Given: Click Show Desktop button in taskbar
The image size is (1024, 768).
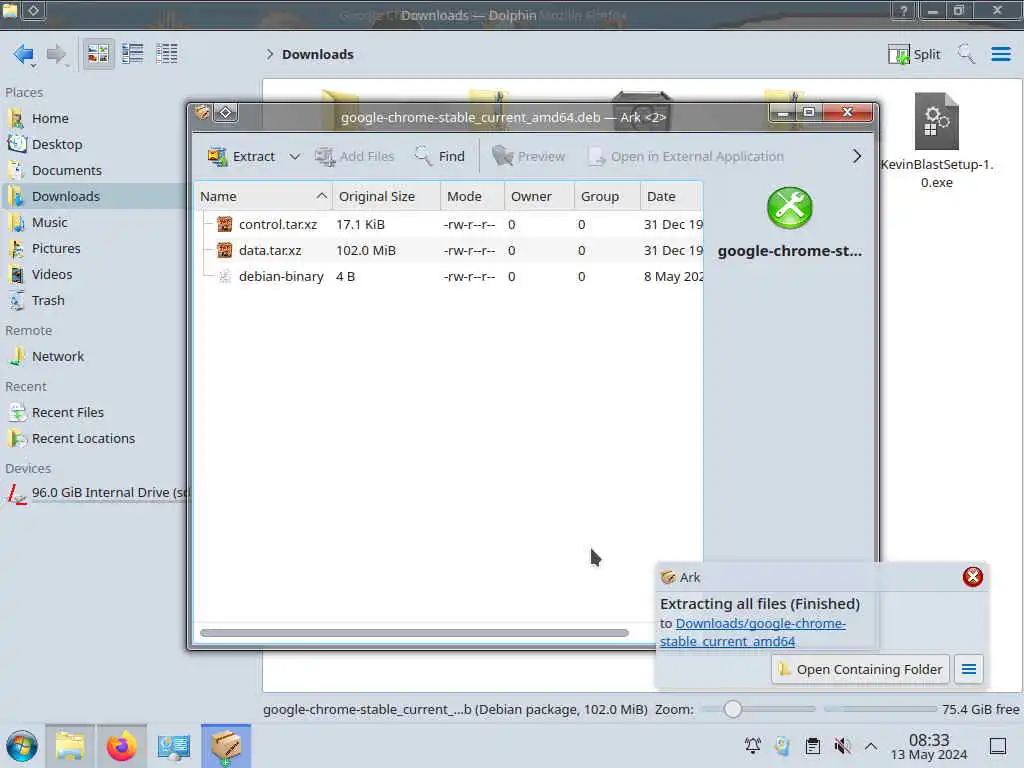Looking at the screenshot, I should [x=997, y=746].
